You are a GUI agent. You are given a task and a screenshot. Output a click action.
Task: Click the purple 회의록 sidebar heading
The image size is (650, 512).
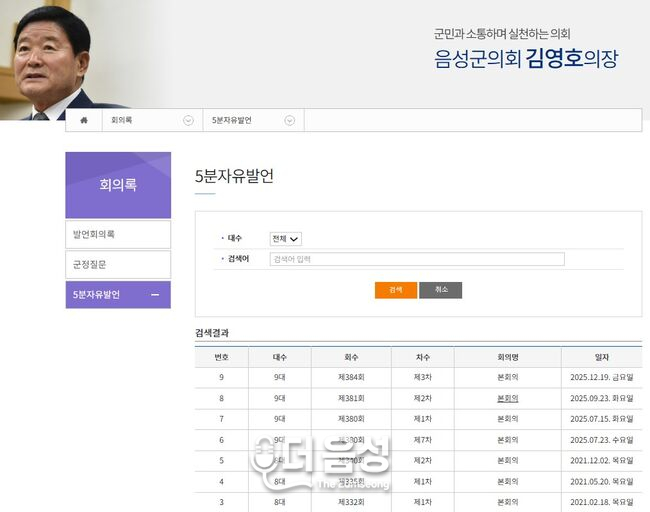[118, 185]
